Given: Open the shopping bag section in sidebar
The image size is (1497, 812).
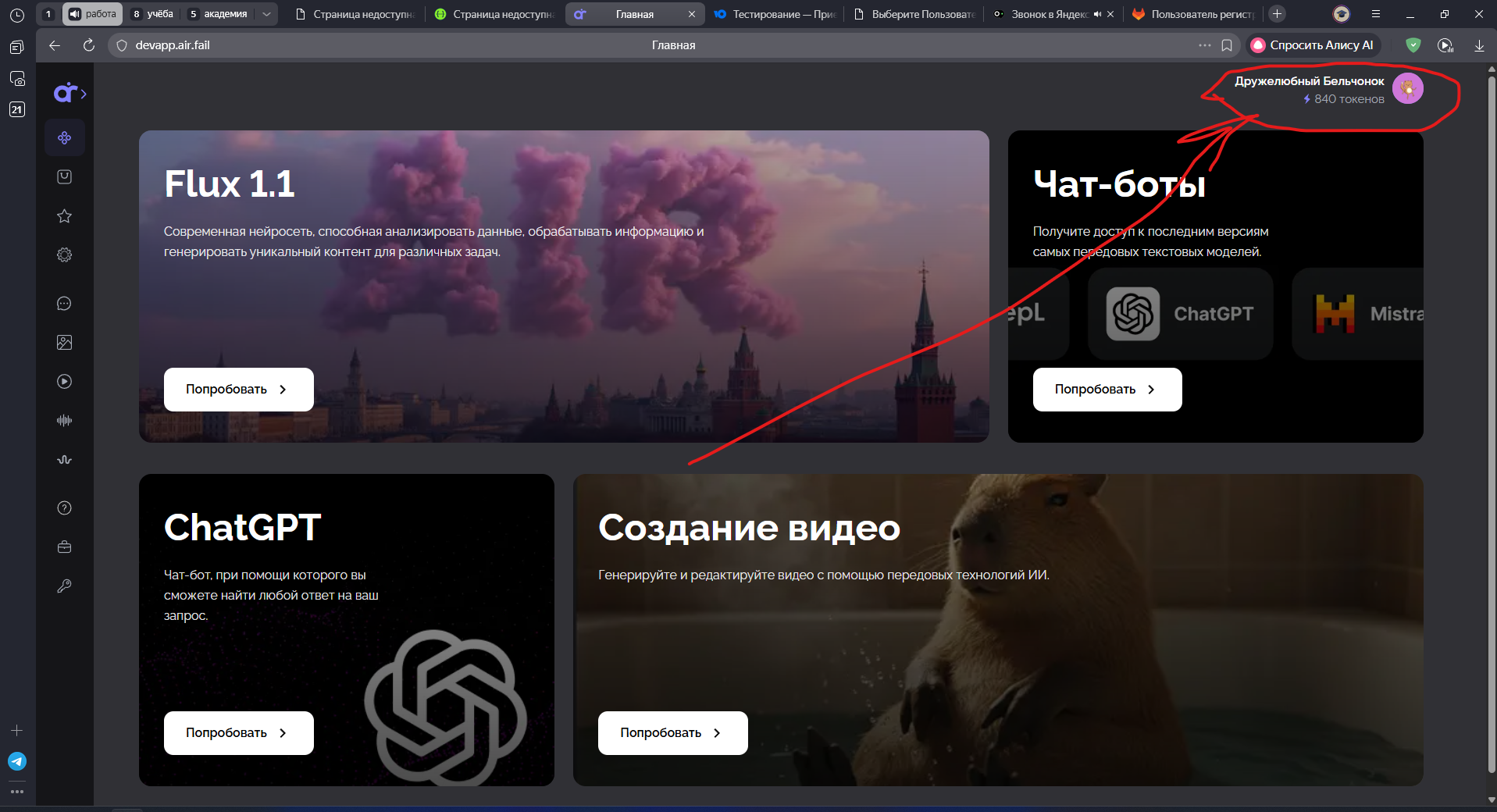Looking at the screenshot, I should coord(65,177).
